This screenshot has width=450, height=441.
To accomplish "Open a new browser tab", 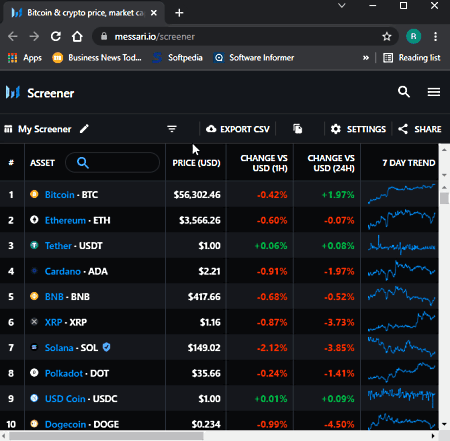I will [x=179, y=13].
